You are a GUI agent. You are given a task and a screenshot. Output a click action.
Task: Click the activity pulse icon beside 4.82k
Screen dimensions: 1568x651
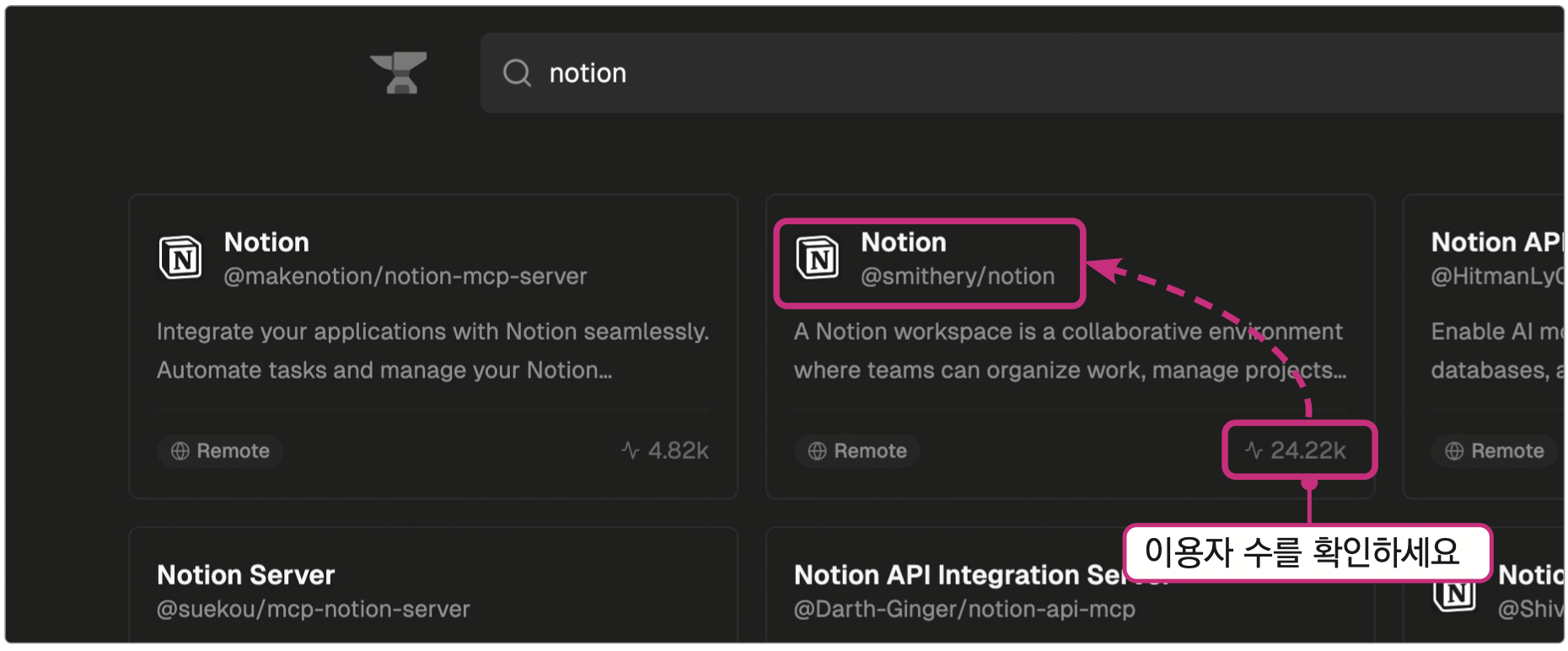(x=630, y=451)
